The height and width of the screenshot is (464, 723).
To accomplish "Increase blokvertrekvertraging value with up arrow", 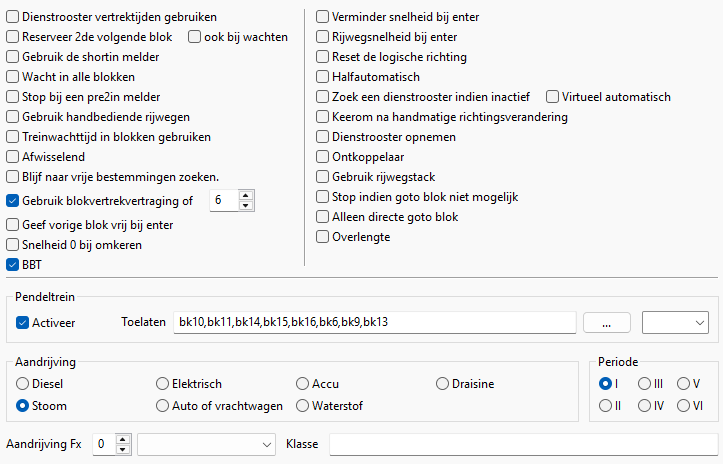I will pos(246,195).
